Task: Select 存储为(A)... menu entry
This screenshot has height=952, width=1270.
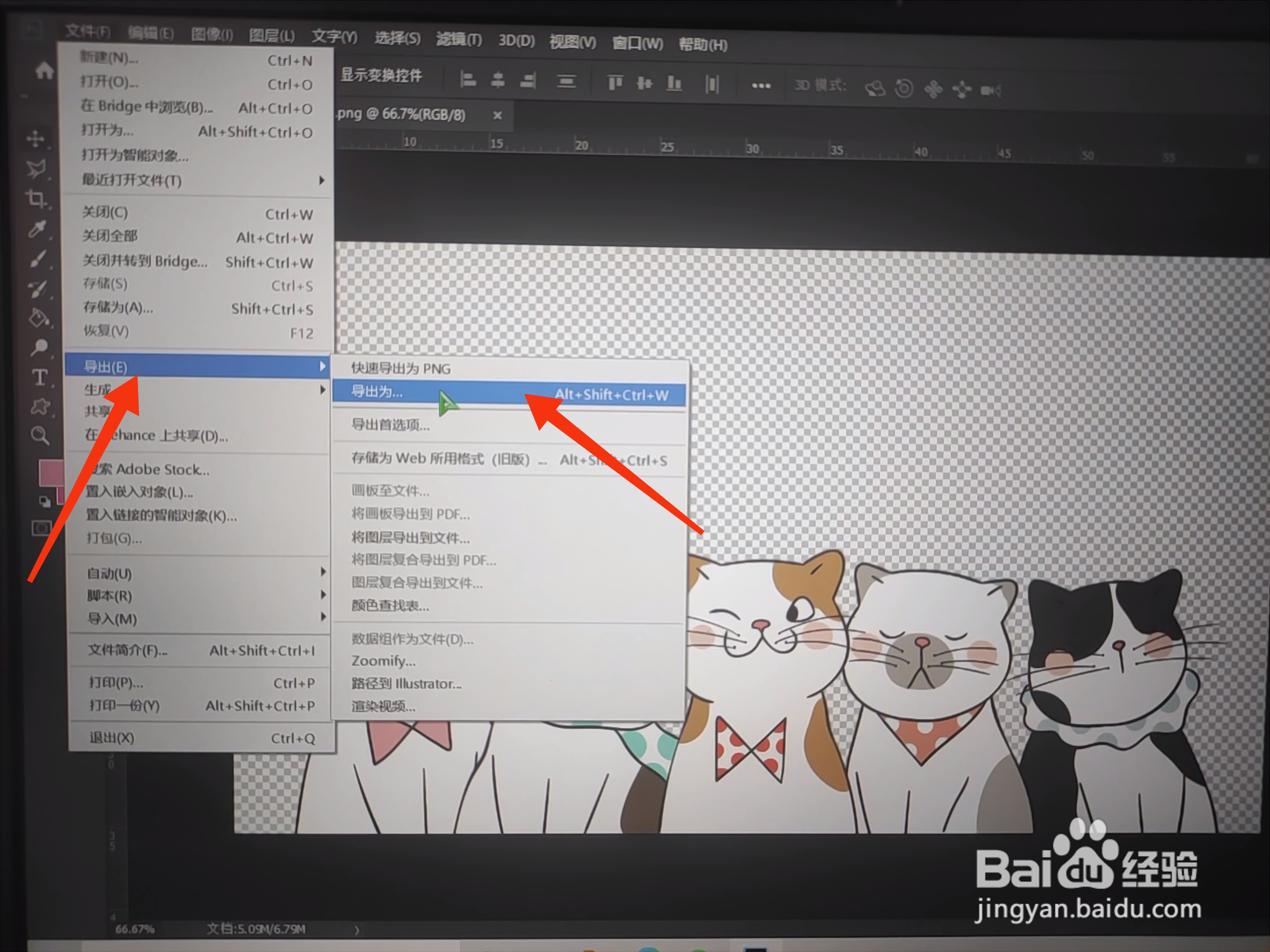Action: 118,308
